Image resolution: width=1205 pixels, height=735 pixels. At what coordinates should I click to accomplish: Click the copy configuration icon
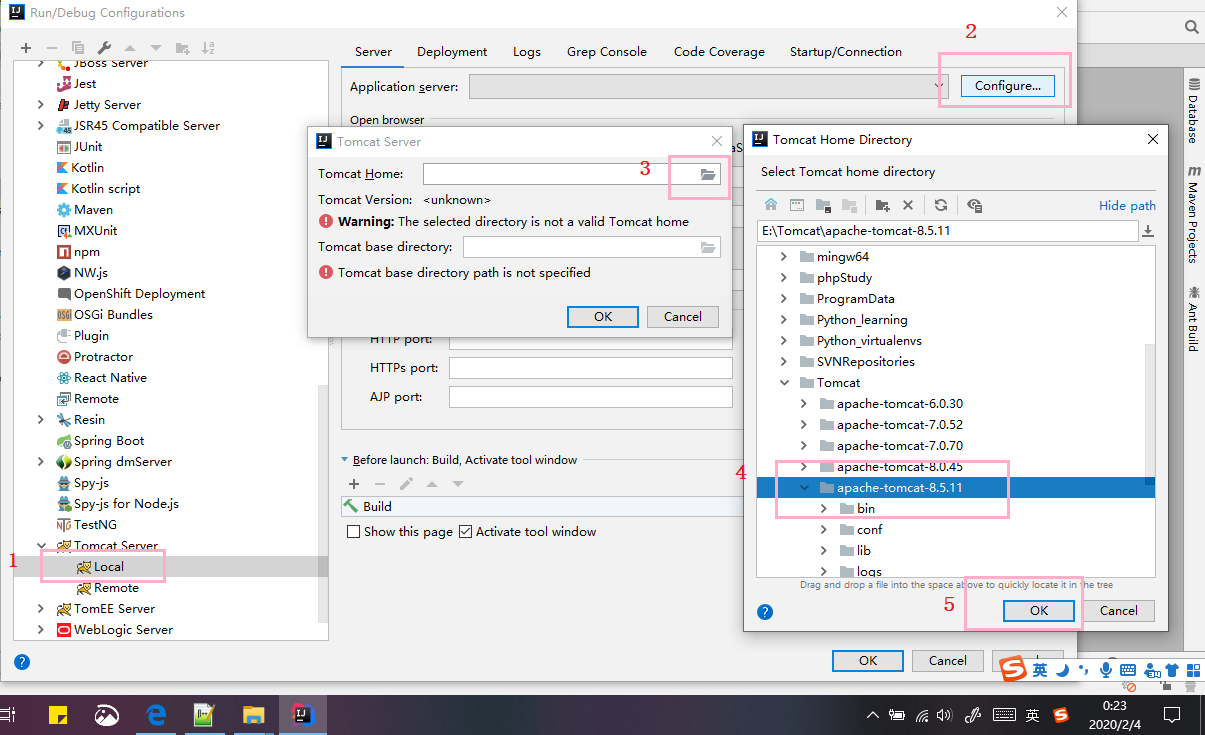pyautogui.click(x=78, y=48)
